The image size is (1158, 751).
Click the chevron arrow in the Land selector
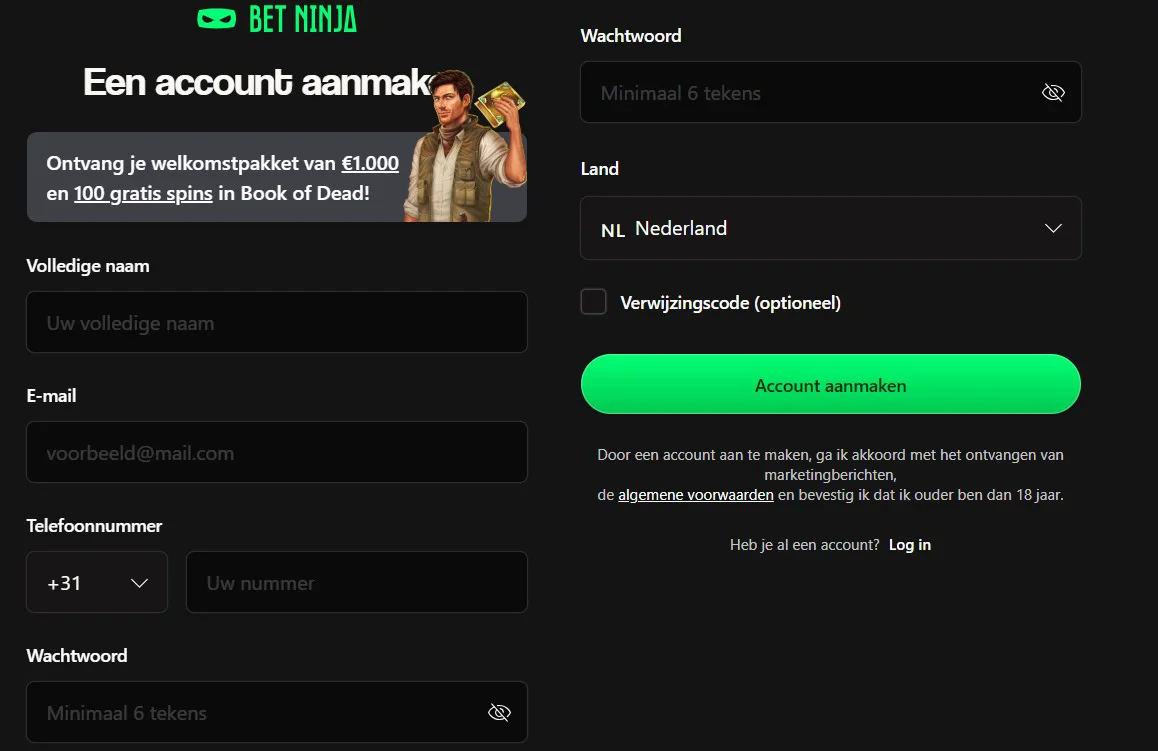point(1053,228)
